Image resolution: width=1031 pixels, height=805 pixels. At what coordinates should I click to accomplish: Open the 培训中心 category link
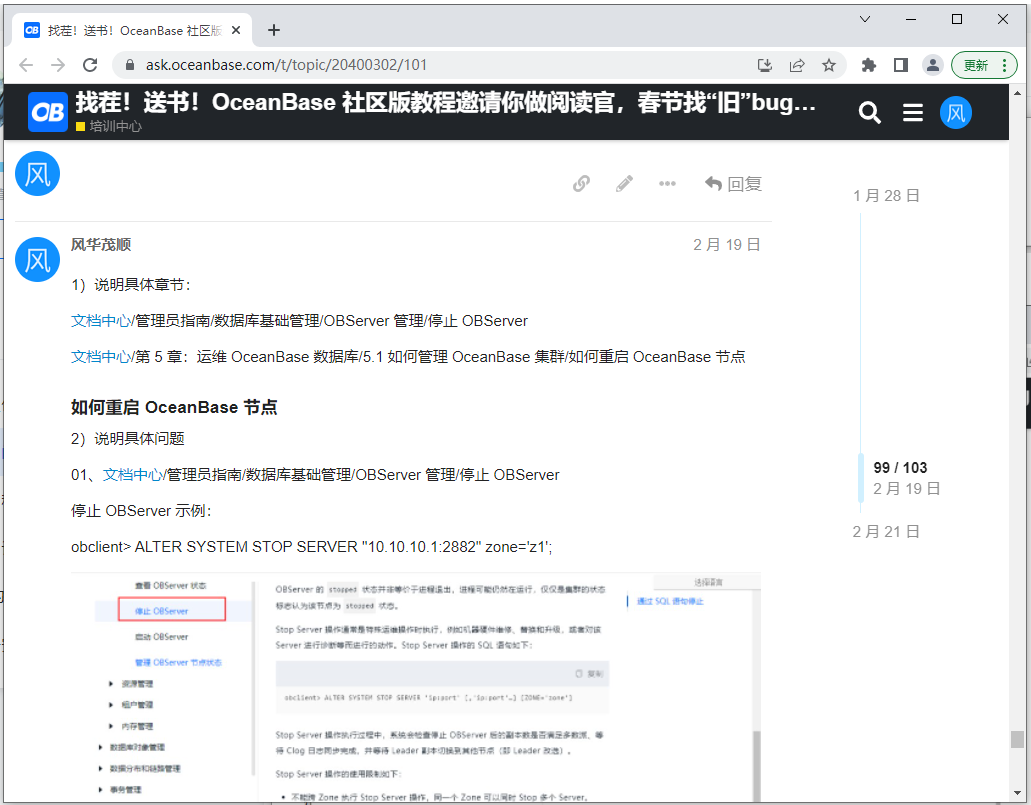[x=109, y=126]
